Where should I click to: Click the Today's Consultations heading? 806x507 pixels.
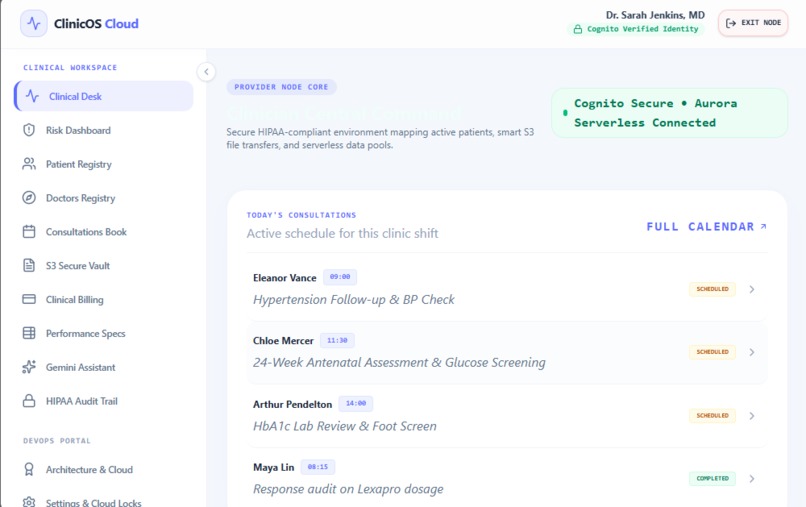click(x=301, y=215)
